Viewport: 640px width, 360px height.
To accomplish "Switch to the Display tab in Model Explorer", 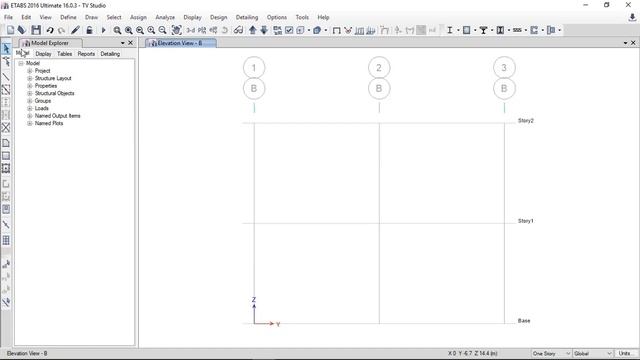I will [x=43, y=54].
